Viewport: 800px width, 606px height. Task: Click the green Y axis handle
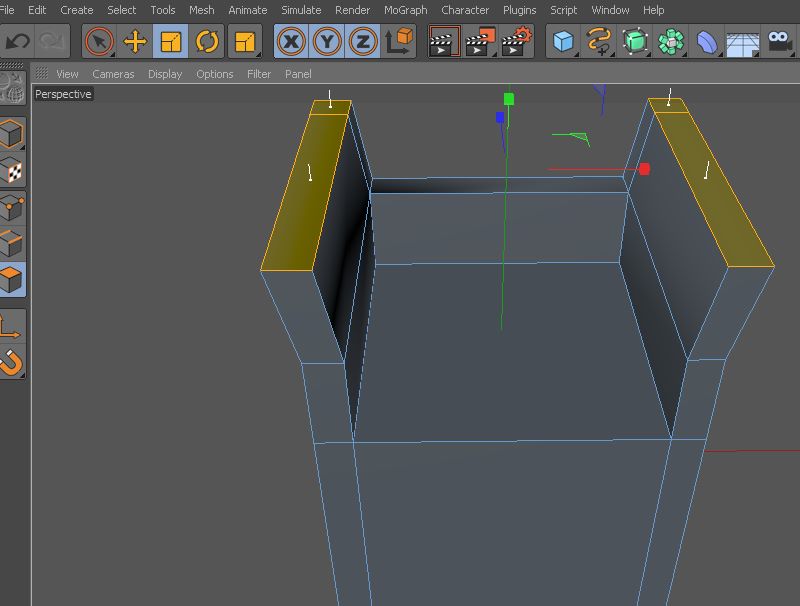pos(509,98)
